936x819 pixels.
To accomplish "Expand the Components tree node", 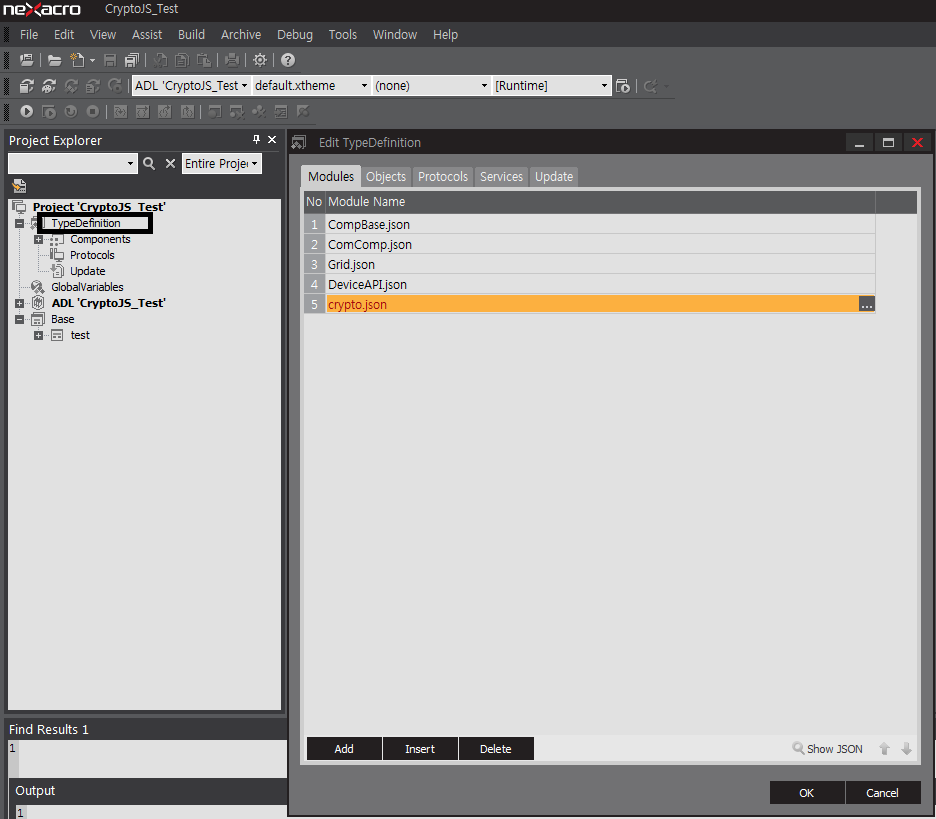I will (38, 239).
